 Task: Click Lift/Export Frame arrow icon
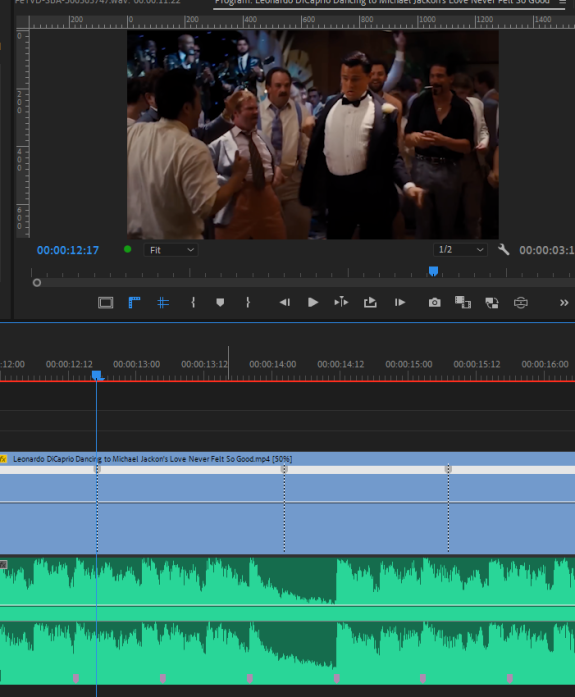click(370, 303)
